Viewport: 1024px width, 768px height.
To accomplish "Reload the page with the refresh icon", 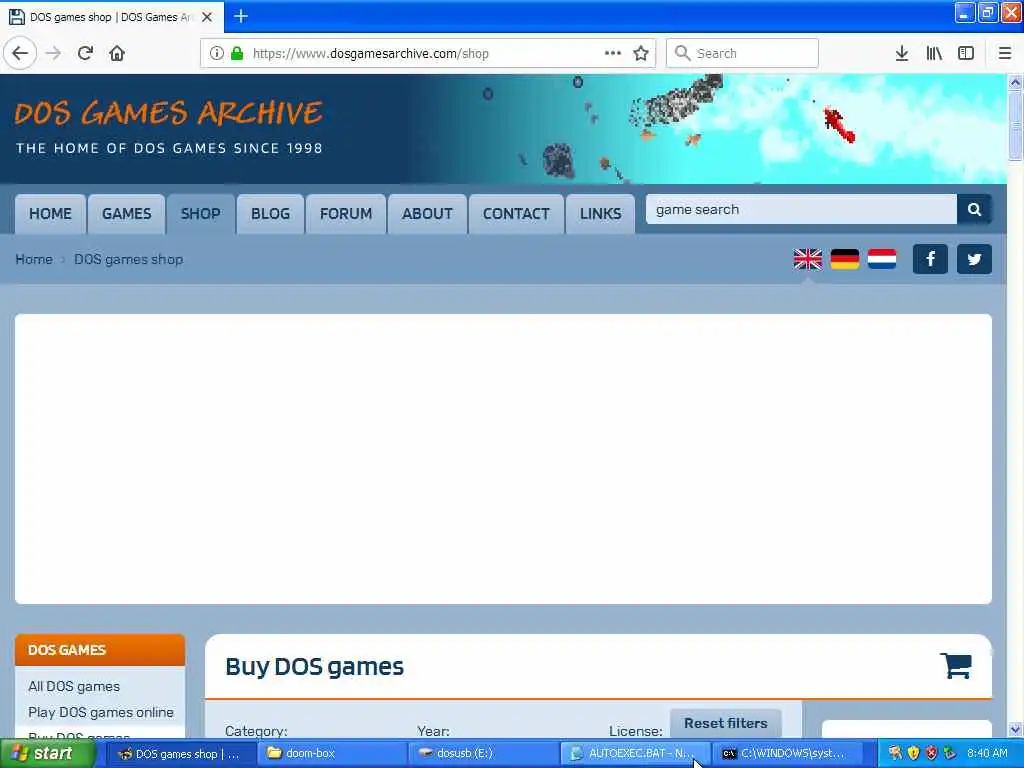I will 85,53.
